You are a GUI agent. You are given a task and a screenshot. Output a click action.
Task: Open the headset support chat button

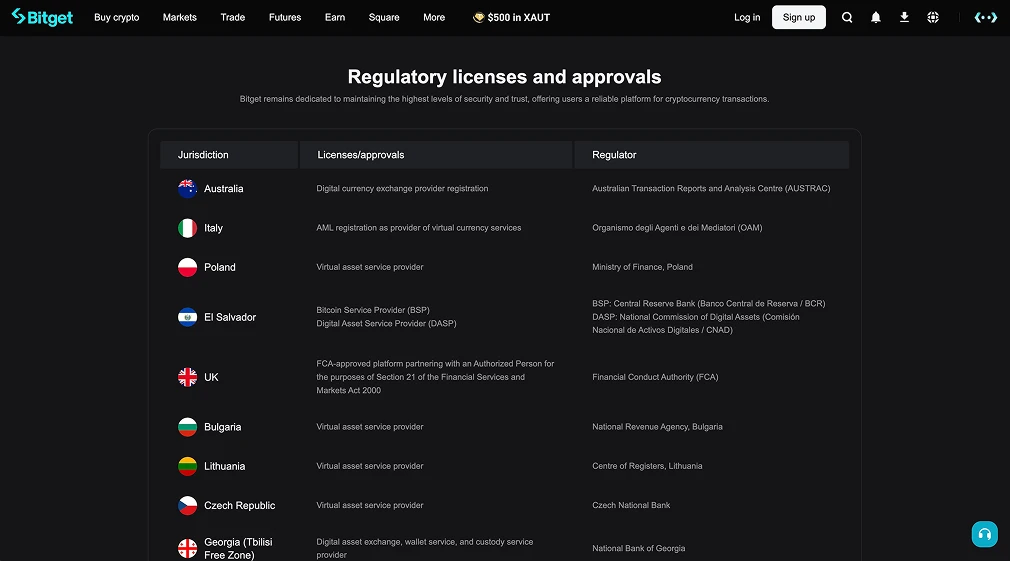(984, 534)
